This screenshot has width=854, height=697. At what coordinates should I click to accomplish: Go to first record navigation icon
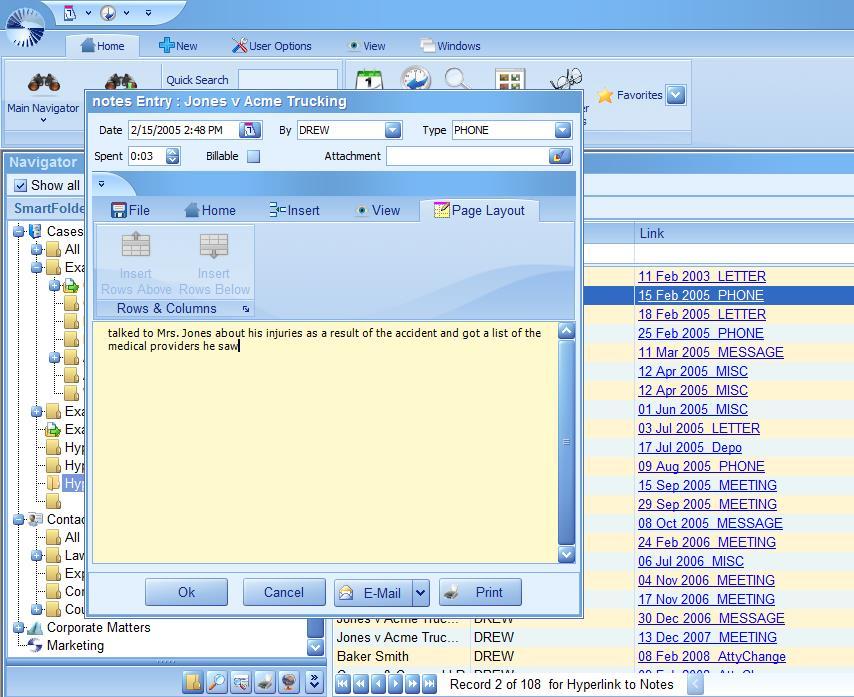343,683
